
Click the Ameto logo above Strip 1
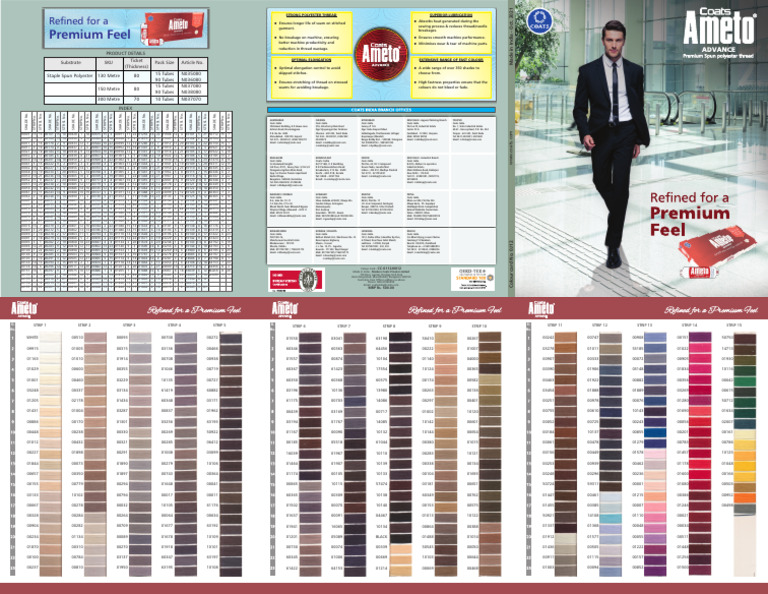(x=24, y=309)
